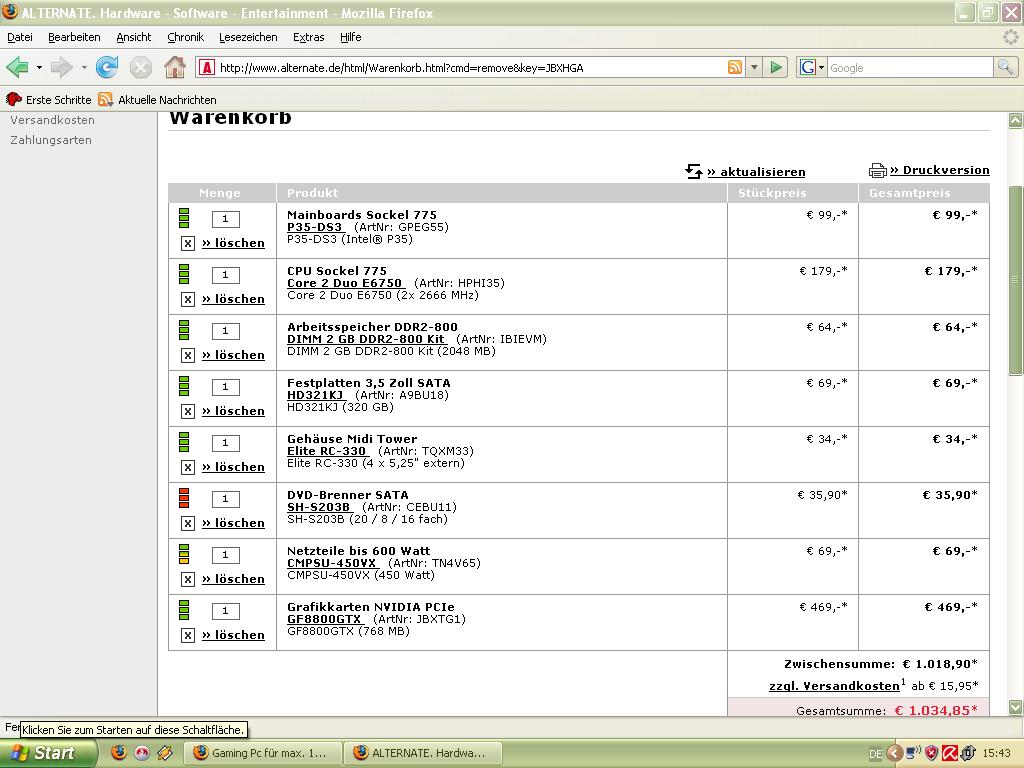1024x768 pixels.
Task: Open the HD321KJ product link
Action: (316, 395)
